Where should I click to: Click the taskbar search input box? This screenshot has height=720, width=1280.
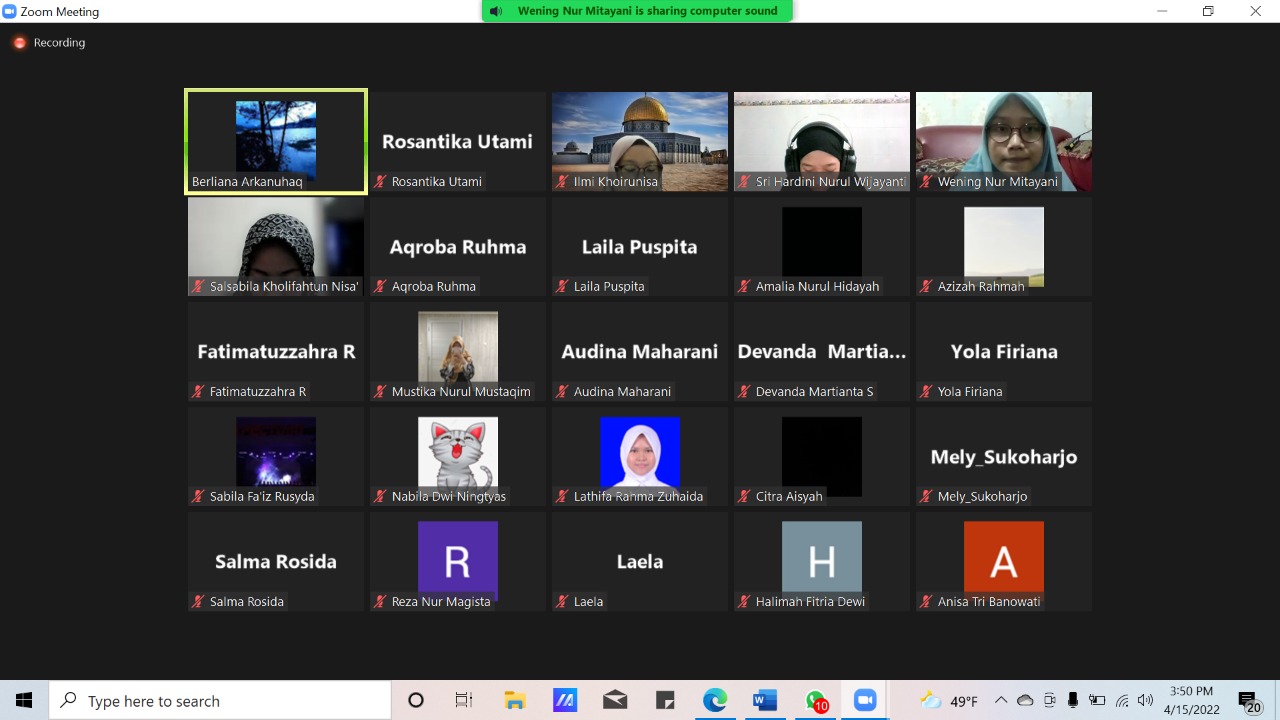(220, 701)
